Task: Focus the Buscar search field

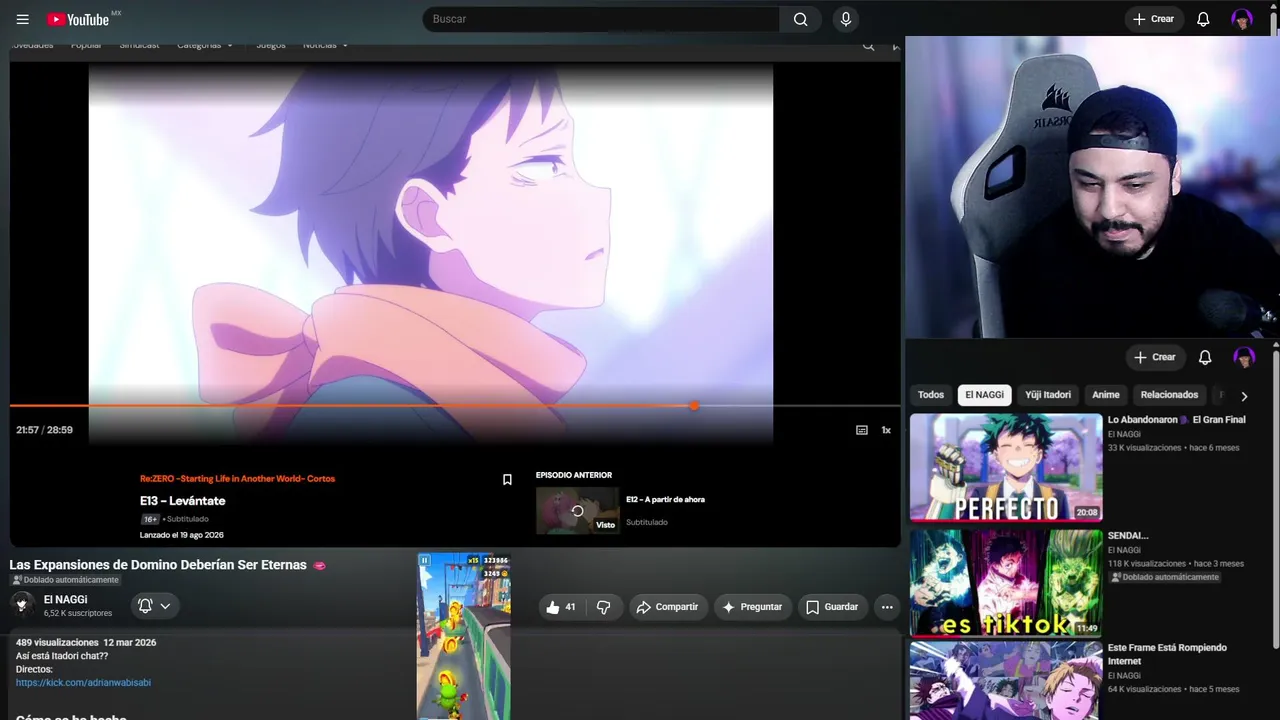Action: click(601, 19)
